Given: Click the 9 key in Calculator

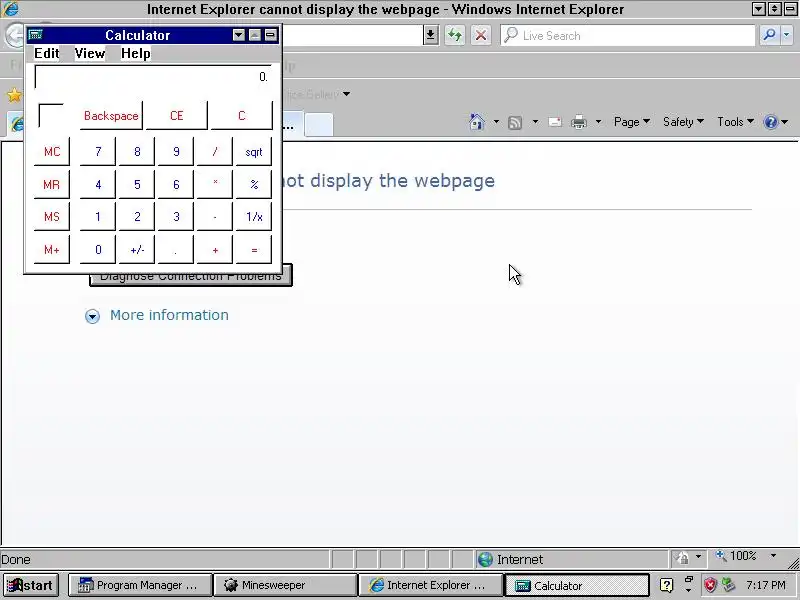Looking at the screenshot, I should 176,152.
